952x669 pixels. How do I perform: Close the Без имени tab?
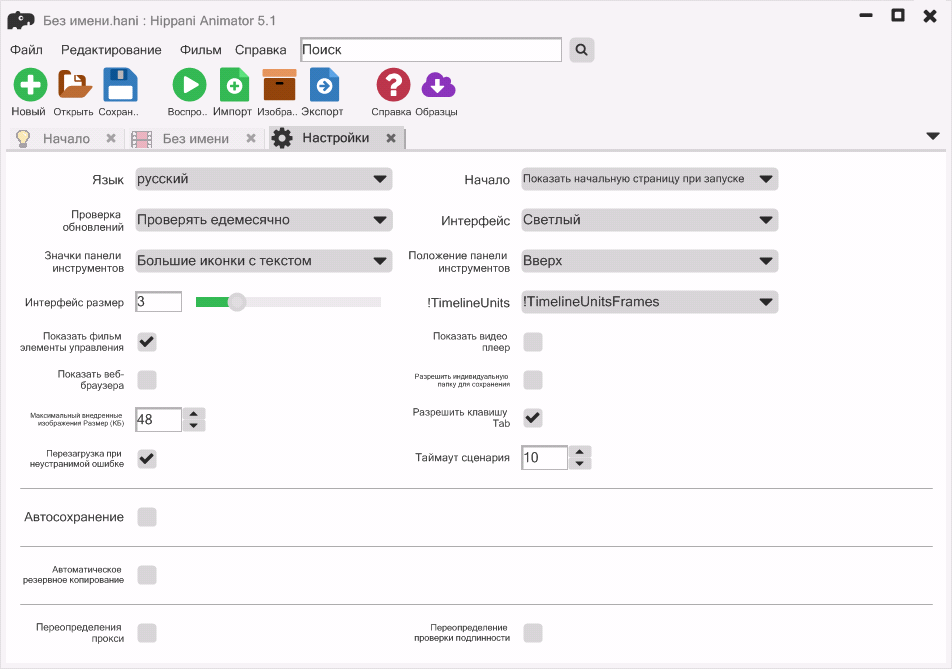pyautogui.click(x=251, y=138)
